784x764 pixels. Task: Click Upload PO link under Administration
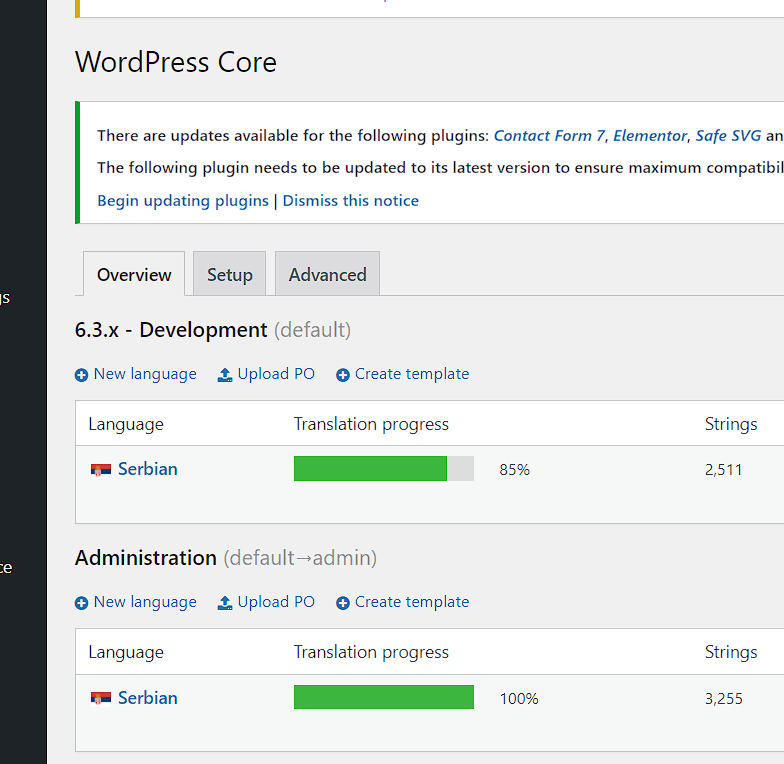tap(276, 602)
